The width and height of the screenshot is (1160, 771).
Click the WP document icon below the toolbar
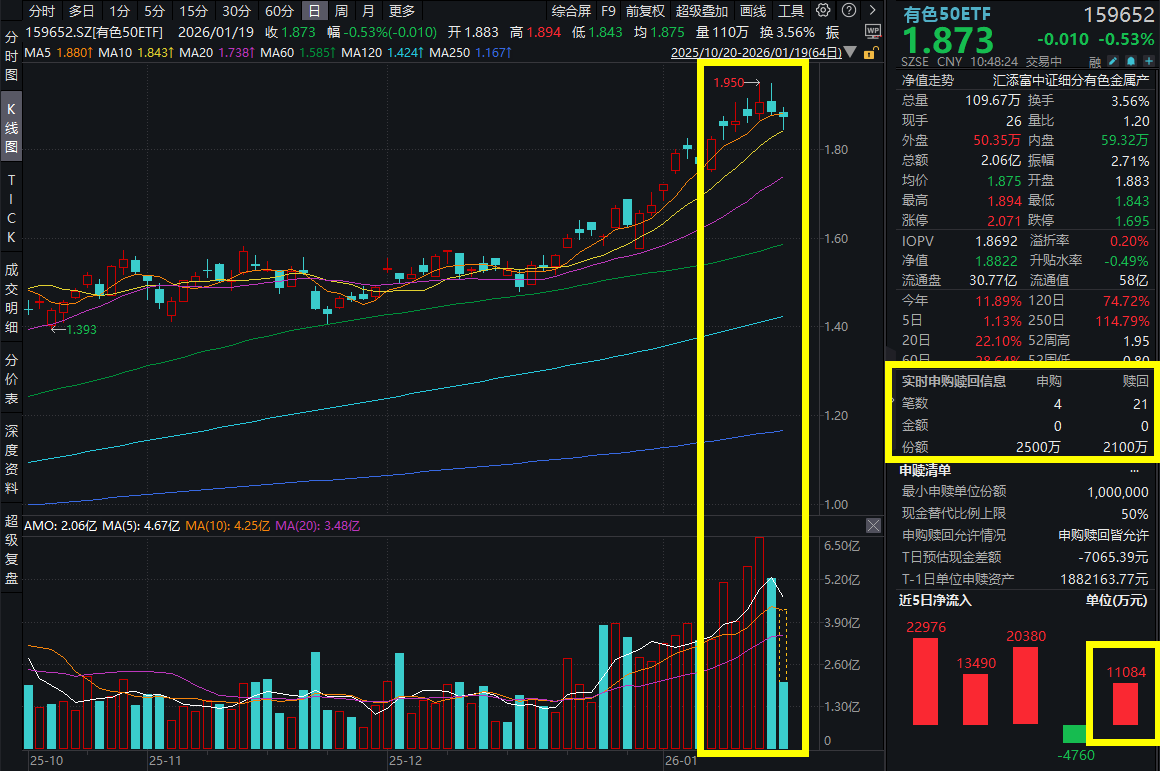(873, 30)
